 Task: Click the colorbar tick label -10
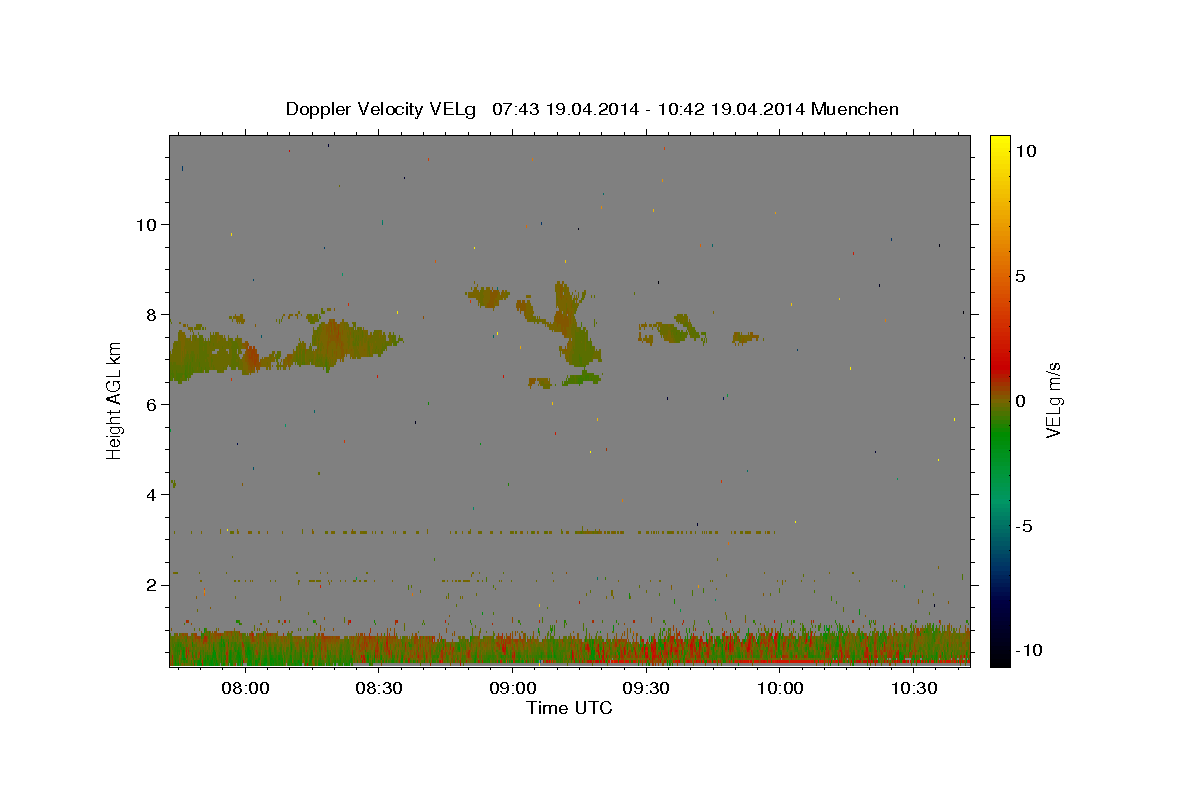1029,651
